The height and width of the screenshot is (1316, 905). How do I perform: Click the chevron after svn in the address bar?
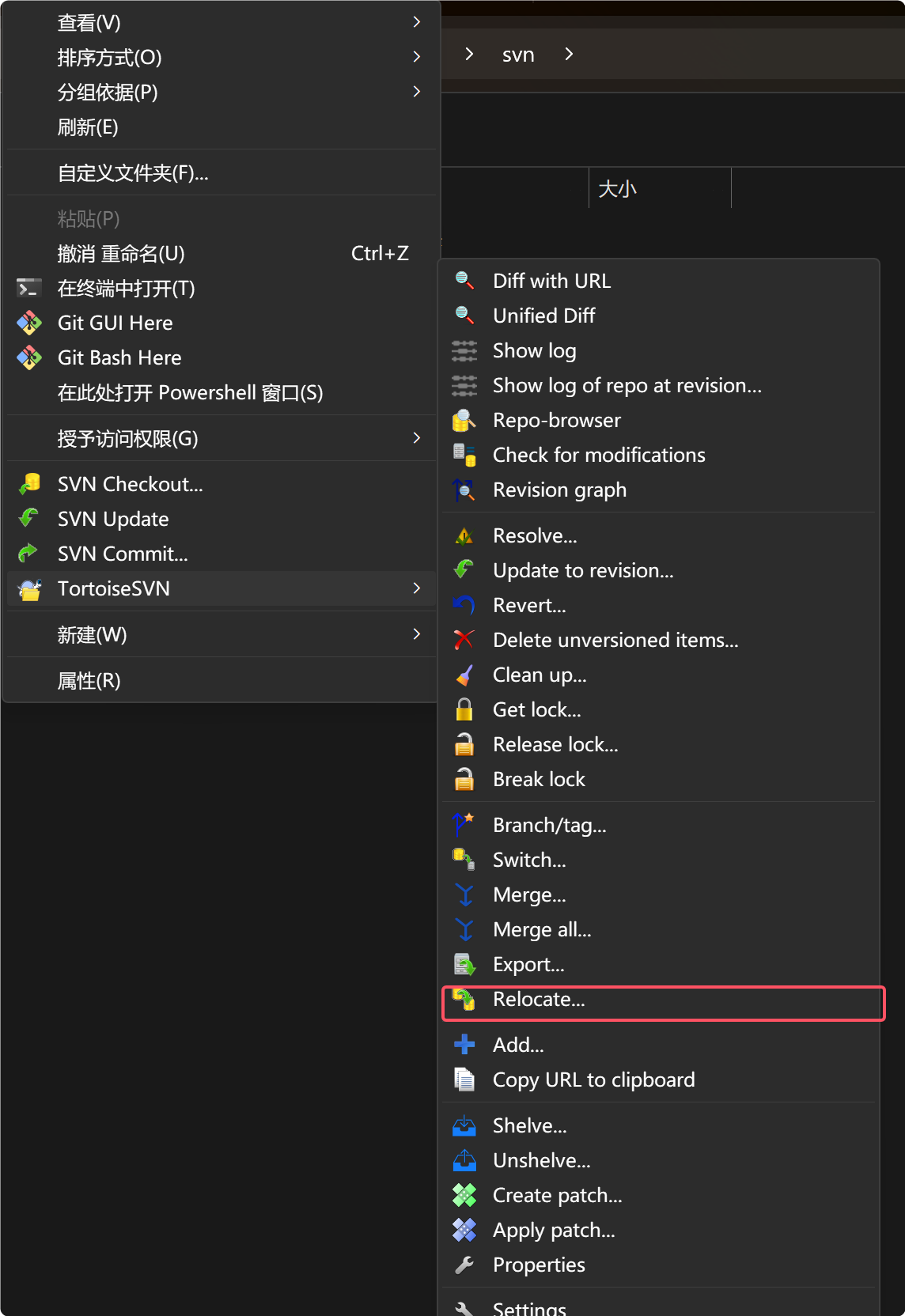point(569,54)
